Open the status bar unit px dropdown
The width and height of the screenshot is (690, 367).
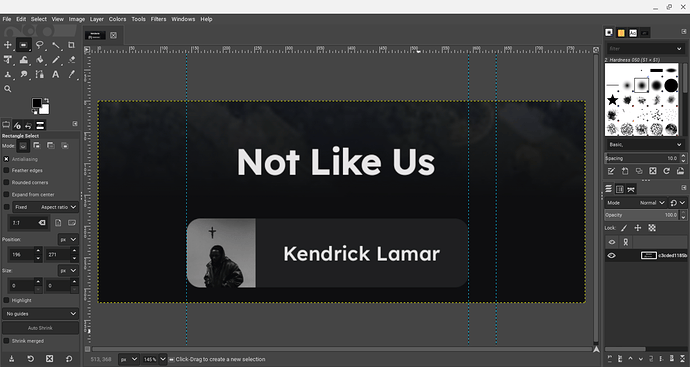pyautogui.click(x=128, y=359)
